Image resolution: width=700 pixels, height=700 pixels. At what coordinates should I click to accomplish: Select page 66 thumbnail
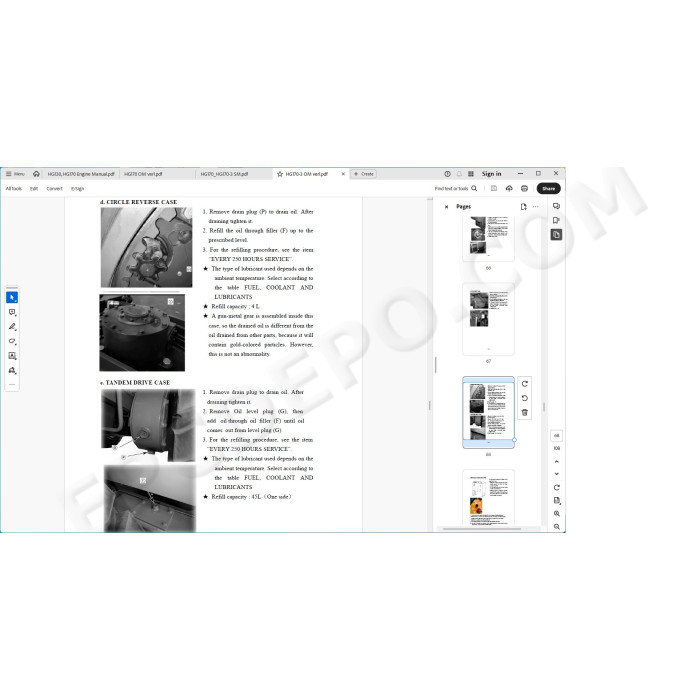pos(488,238)
